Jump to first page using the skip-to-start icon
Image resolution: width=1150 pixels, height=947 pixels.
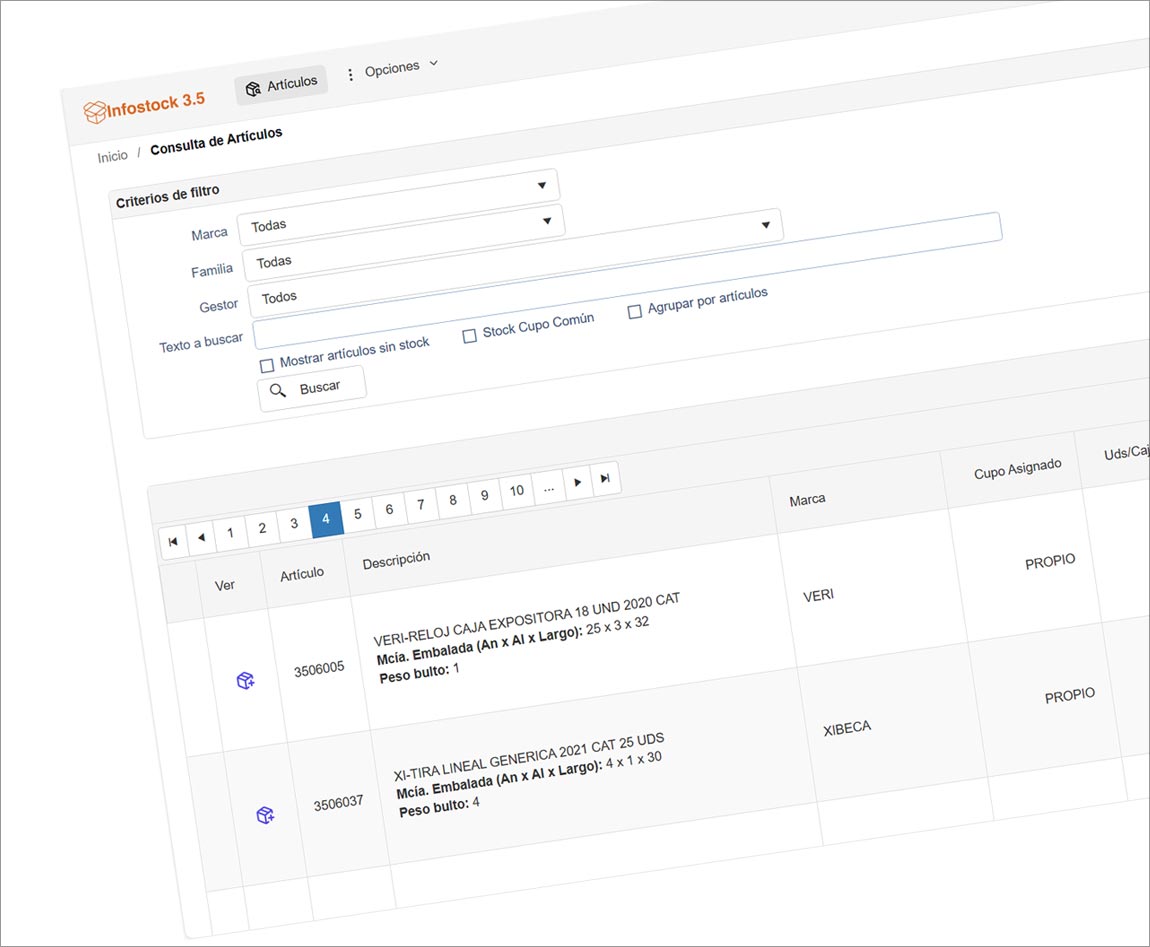[x=173, y=540]
